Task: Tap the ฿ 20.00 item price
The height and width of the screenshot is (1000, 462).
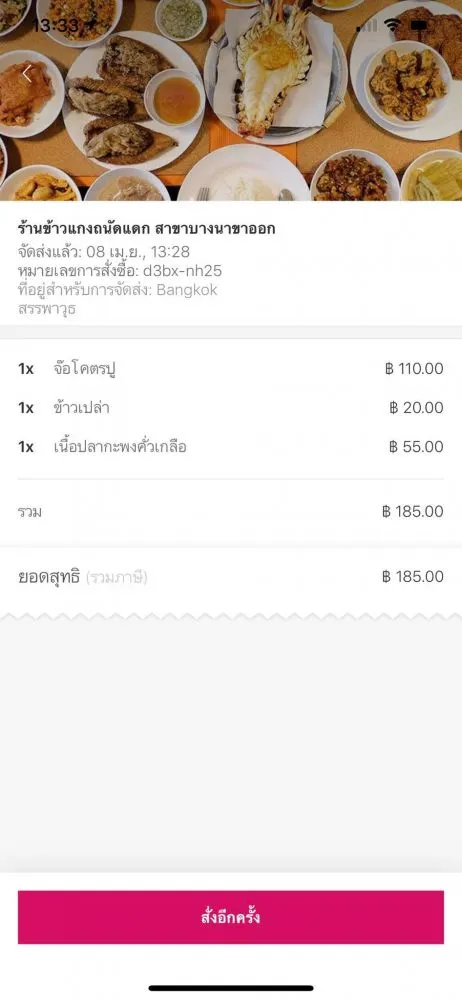Action: pos(416,408)
